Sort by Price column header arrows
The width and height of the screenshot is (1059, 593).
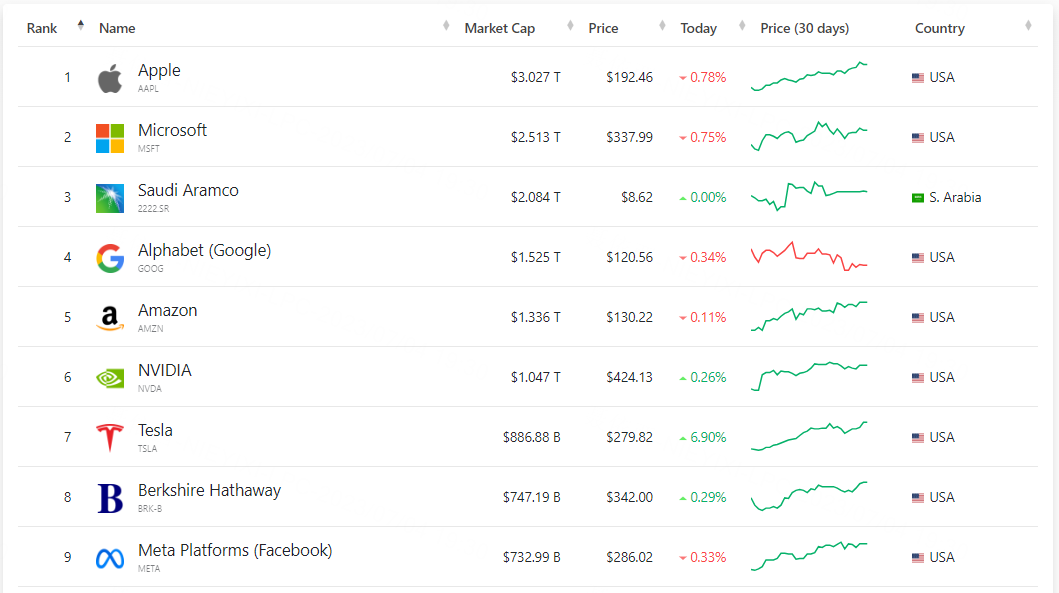661,26
